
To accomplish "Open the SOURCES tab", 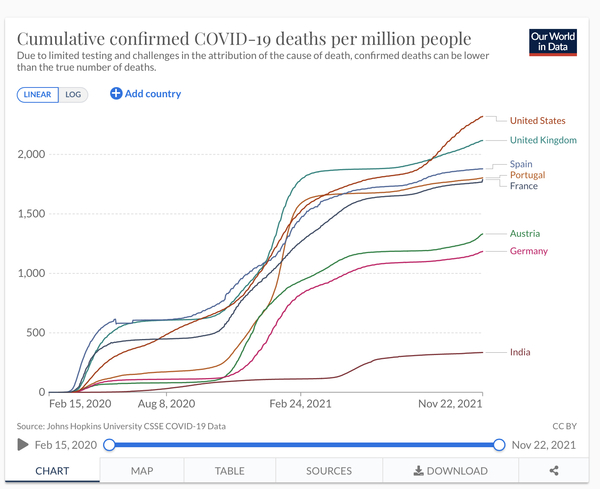I will point(328,470).
